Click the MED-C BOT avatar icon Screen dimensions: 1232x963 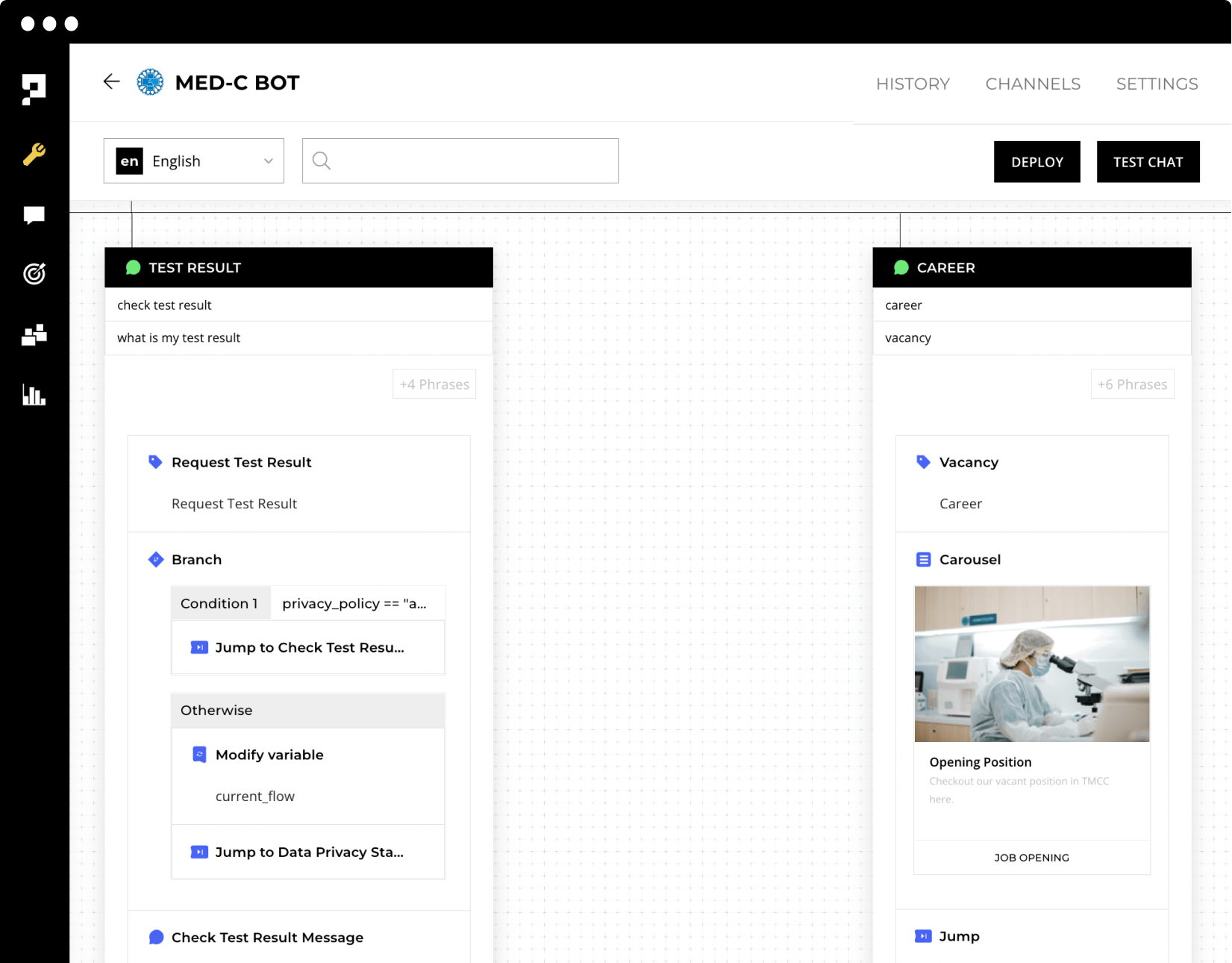150,82
